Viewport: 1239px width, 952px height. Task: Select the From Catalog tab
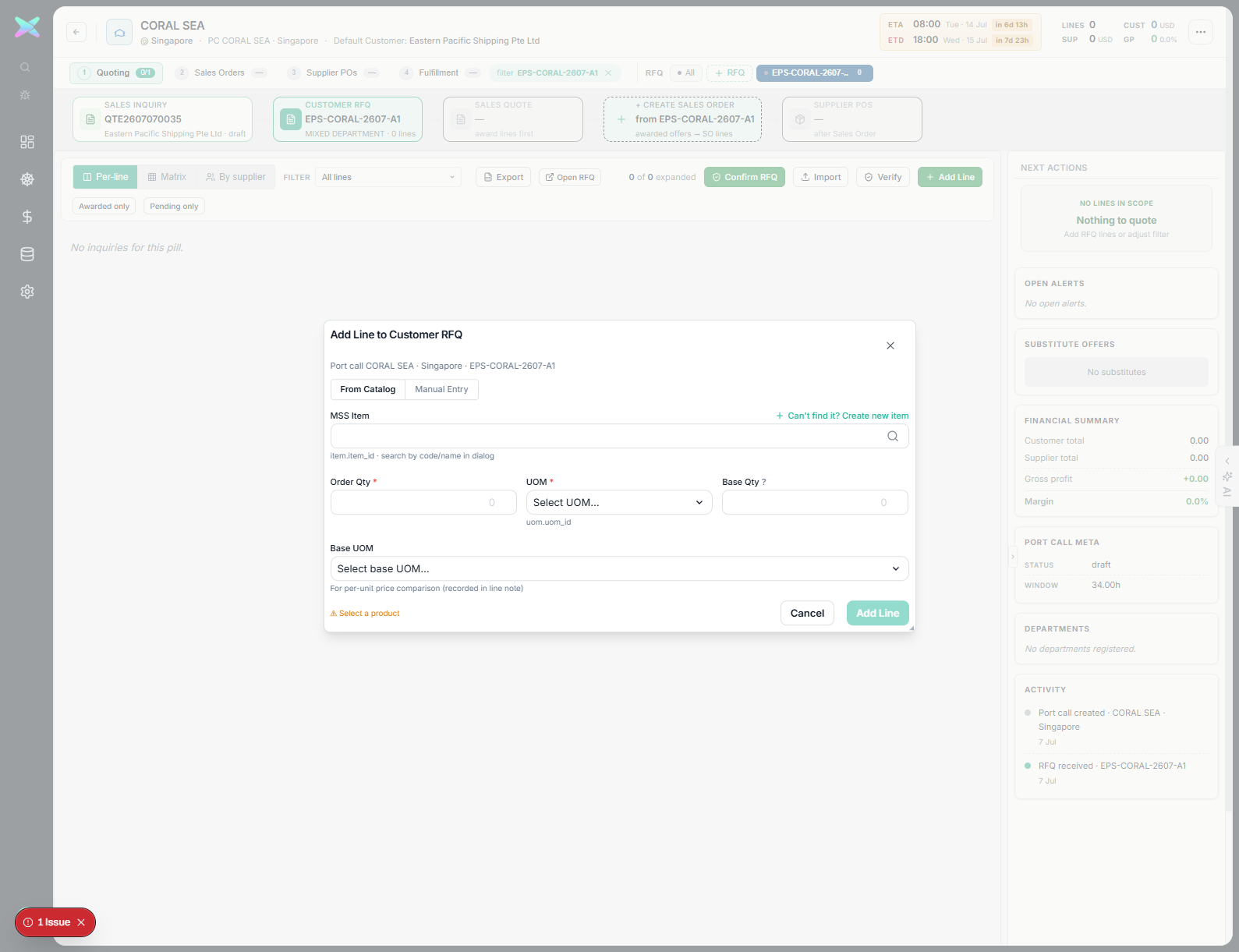coord(368,390)
